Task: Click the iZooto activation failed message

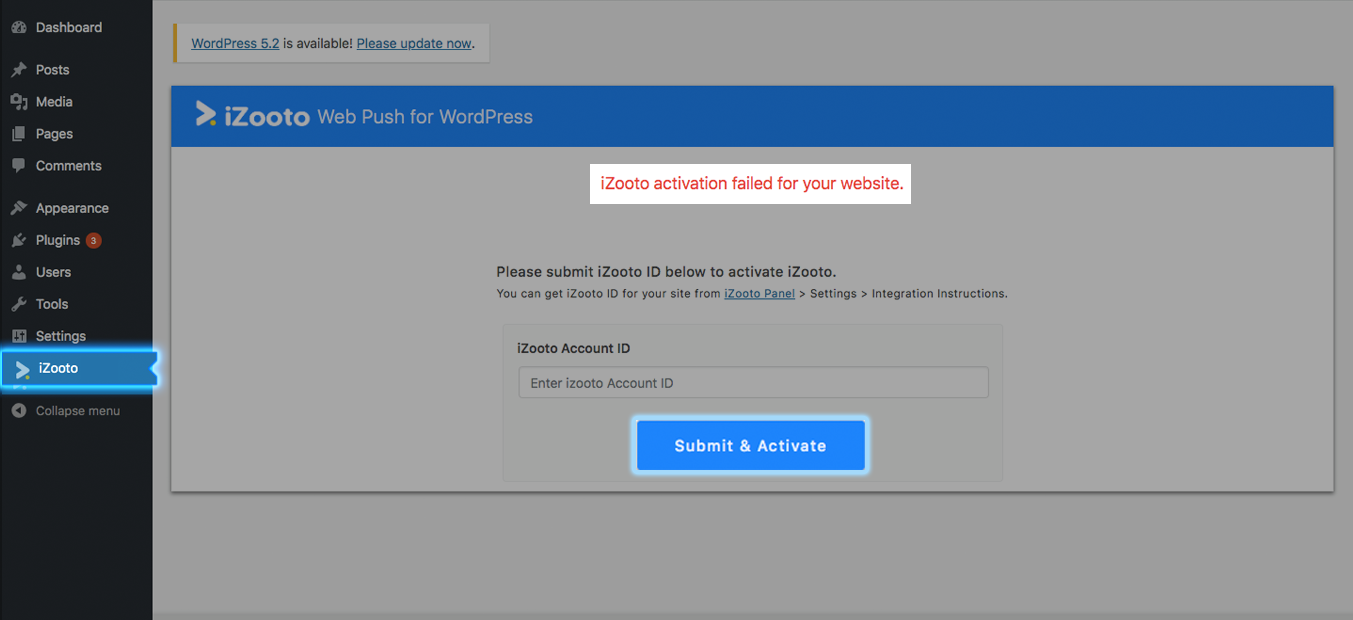Action: click(x=751, y=184)
